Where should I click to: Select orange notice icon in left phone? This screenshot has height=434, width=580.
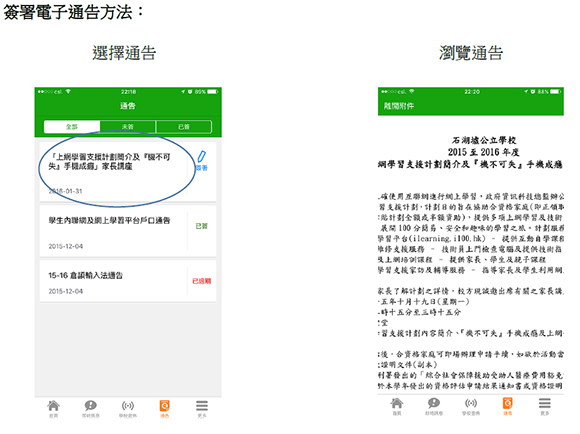tap(165, 406)
